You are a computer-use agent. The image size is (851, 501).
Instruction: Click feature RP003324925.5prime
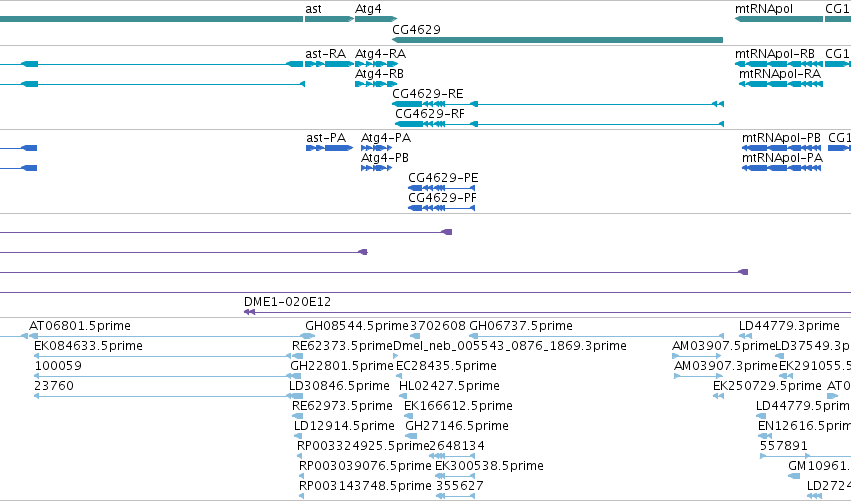pos(299,456)
